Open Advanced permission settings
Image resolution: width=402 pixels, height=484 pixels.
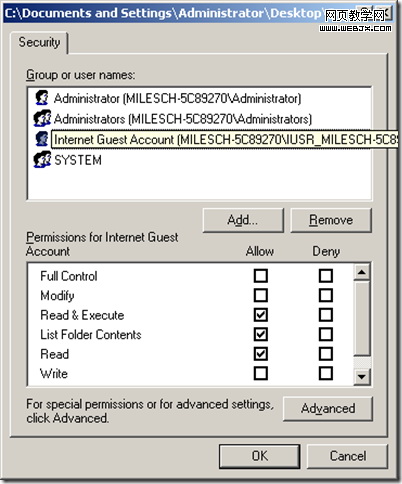click(328, 409)
